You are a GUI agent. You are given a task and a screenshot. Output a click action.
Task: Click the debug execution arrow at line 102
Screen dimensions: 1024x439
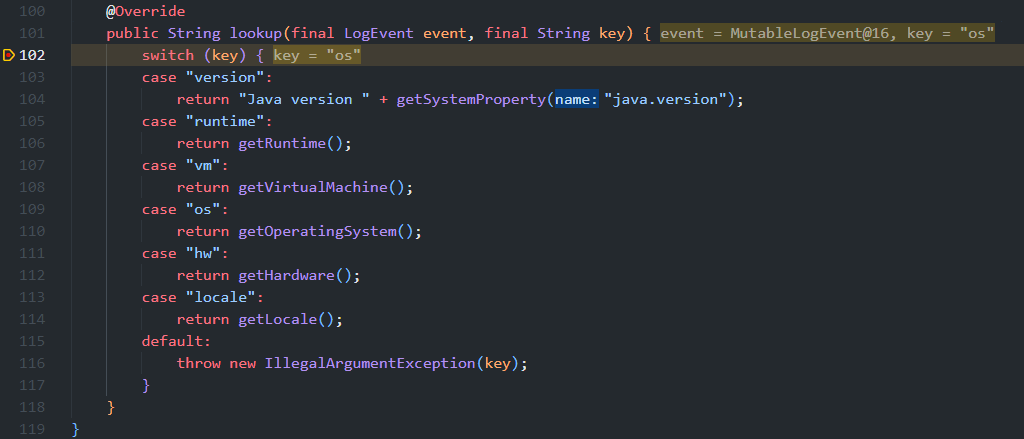(x=9, y=55)
